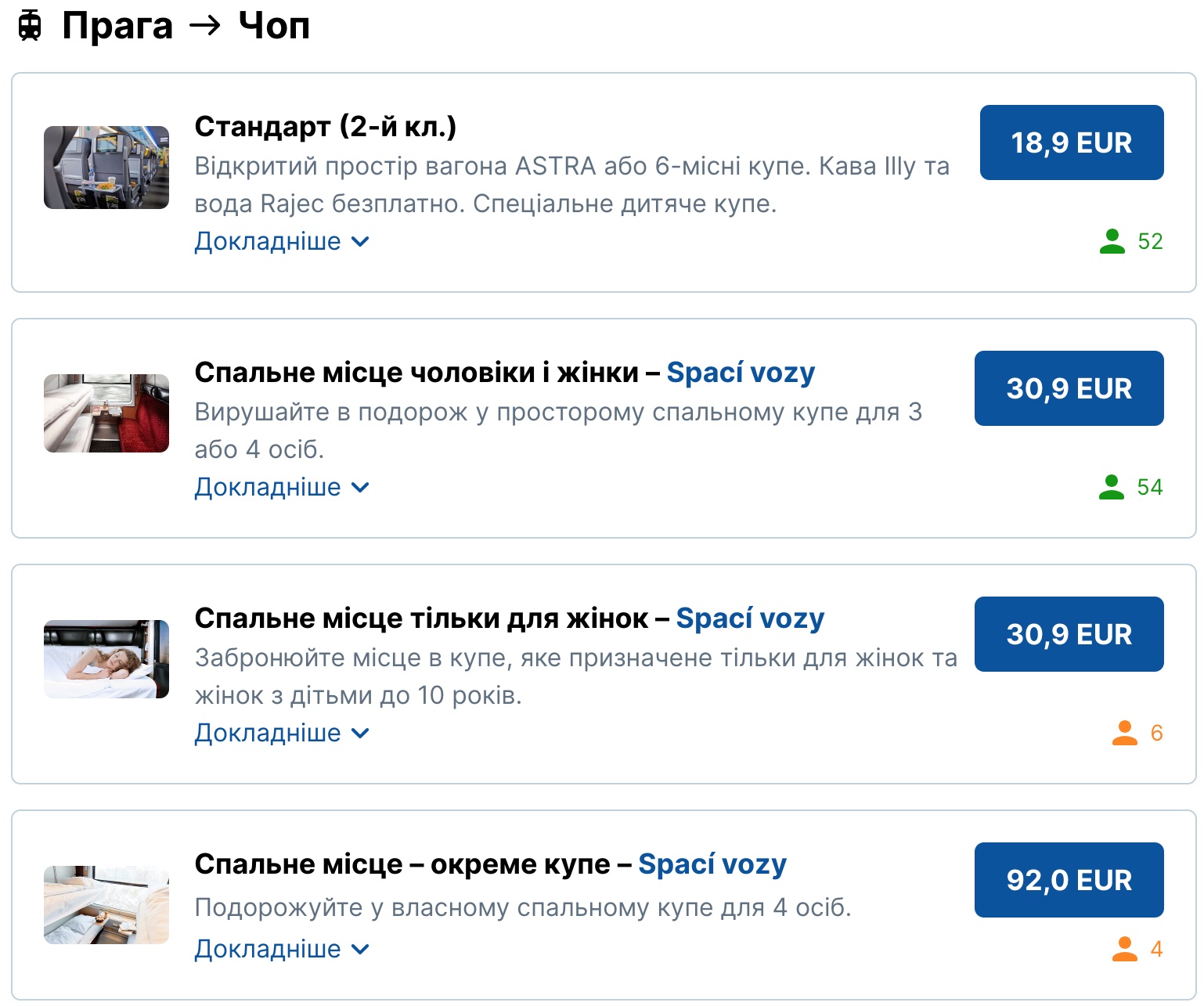Open the women-only sleeping berth photo

[x=106, y=659]
